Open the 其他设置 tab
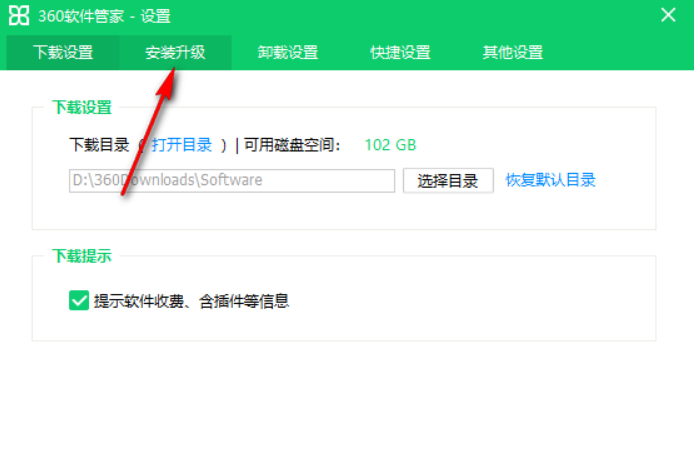699x474 pixels. coord(513,53)
